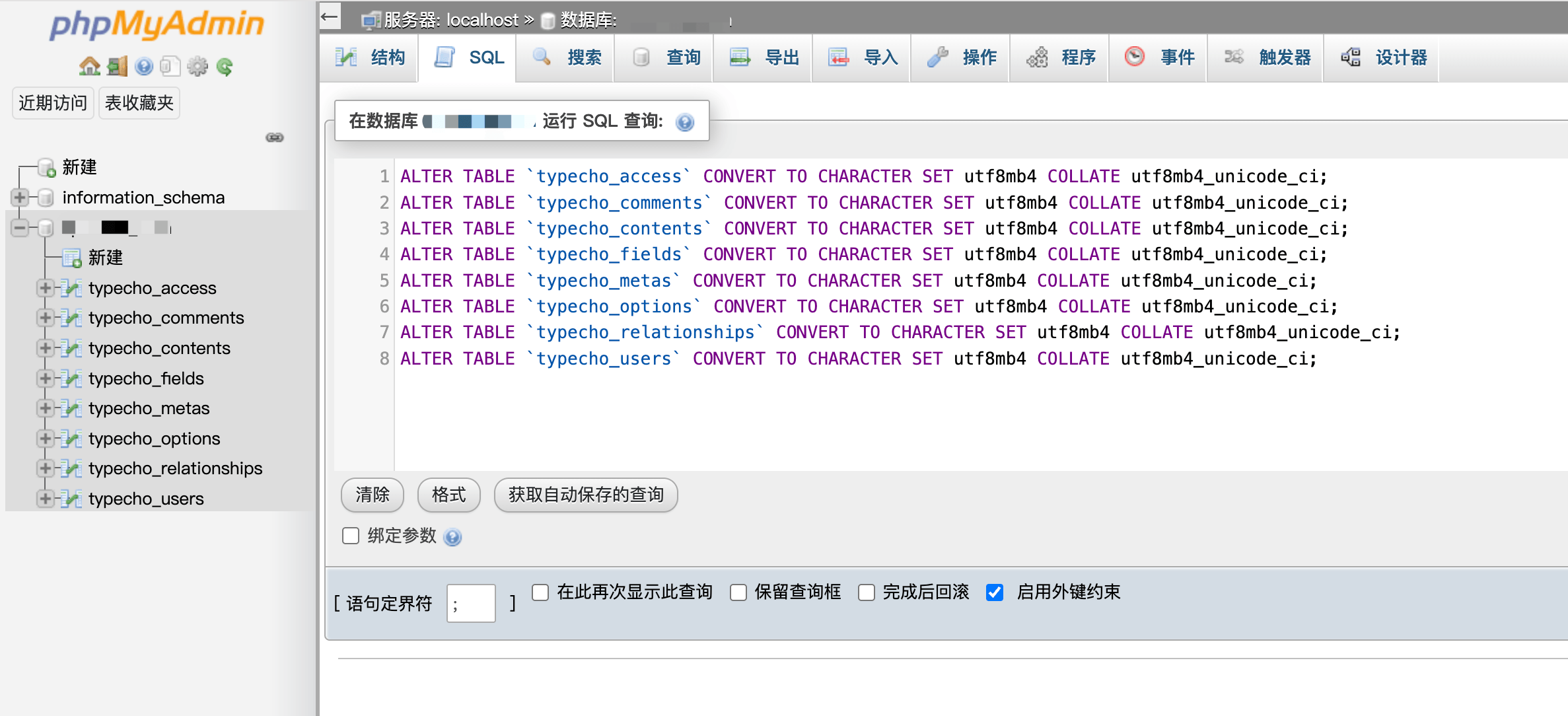Click 获取自动保存的查询 button
This screenshot has width=1568, height=716.
point(585,495)
